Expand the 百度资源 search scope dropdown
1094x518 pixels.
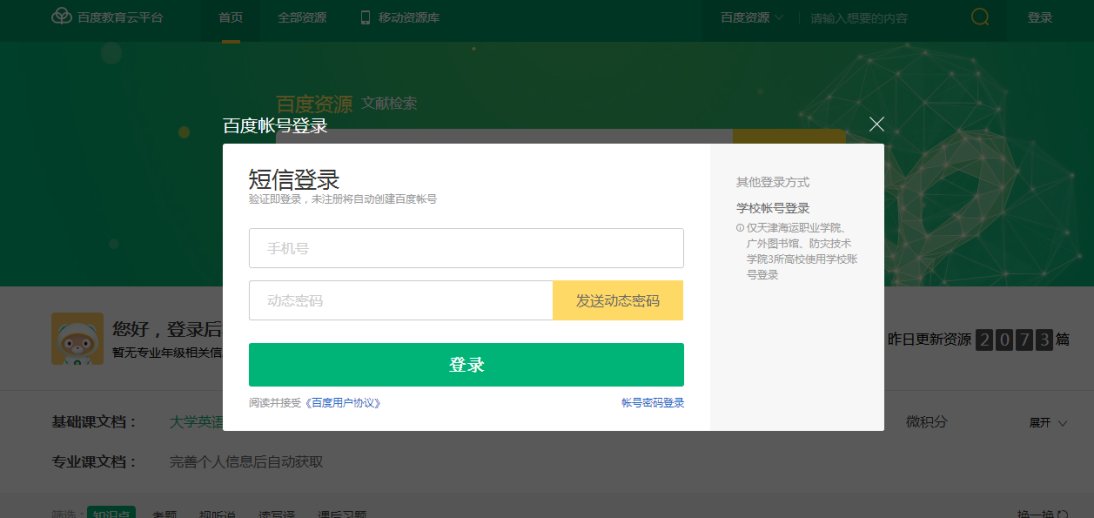click(x=752, y=17)
